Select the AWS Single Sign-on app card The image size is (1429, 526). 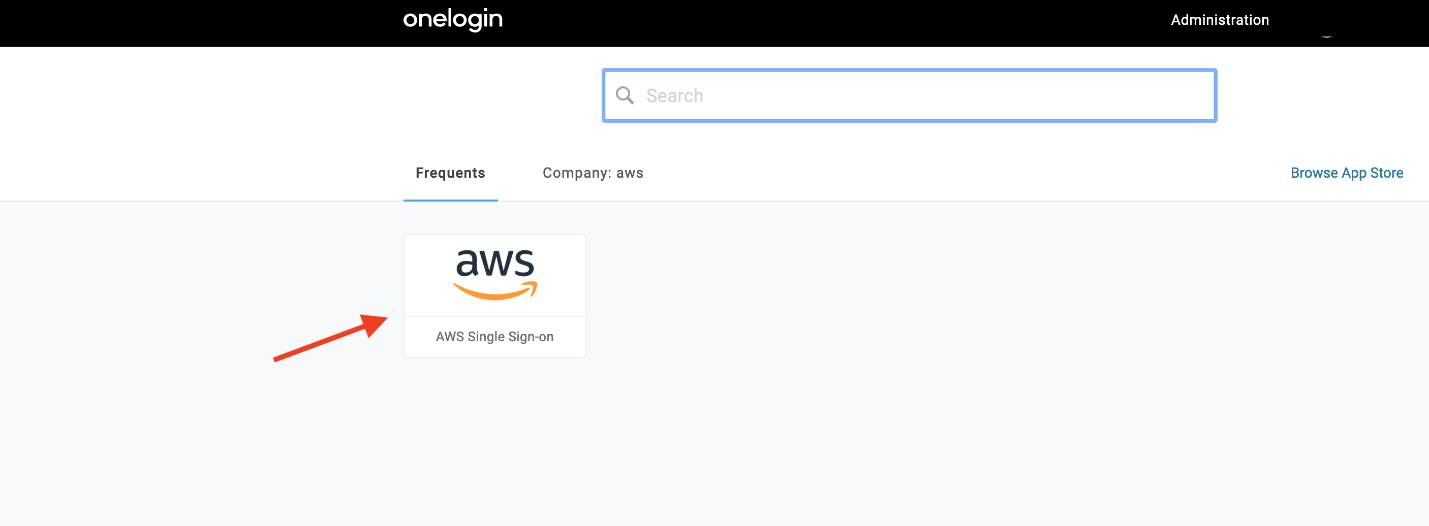(495, 296)
